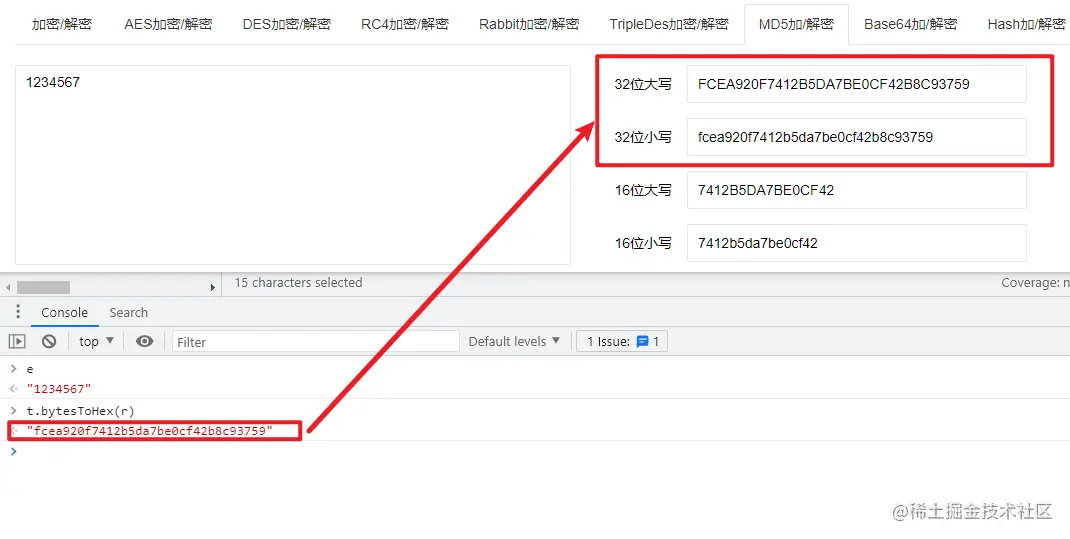Click the 32位大写 label
Image resolution: width=1070 pixels, height=539 pixels.
(643, 85)
